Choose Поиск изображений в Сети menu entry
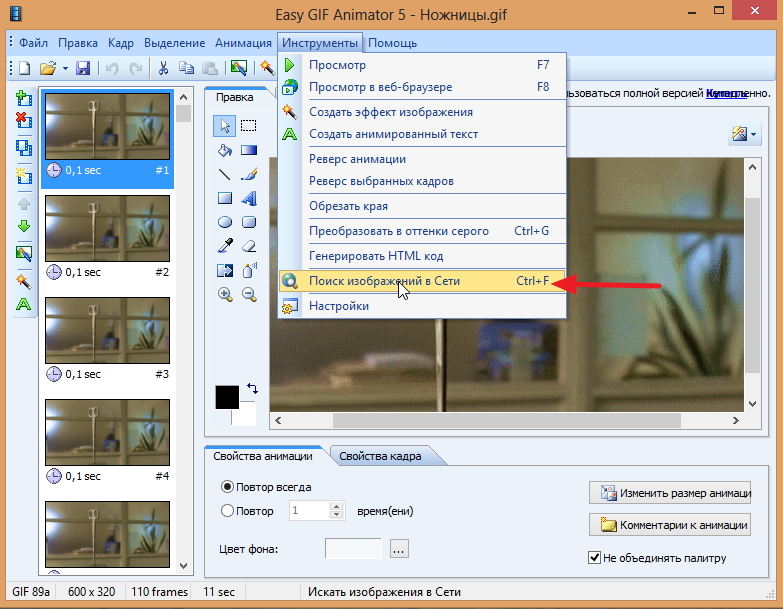783x609 pixels. [x=422, y=281]
